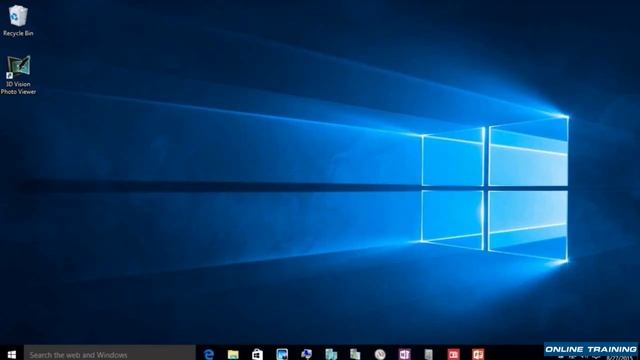Launch Microsoft Edge from the taskbar
This screenshot has height=360, width=640.
(x=209, y=354)
